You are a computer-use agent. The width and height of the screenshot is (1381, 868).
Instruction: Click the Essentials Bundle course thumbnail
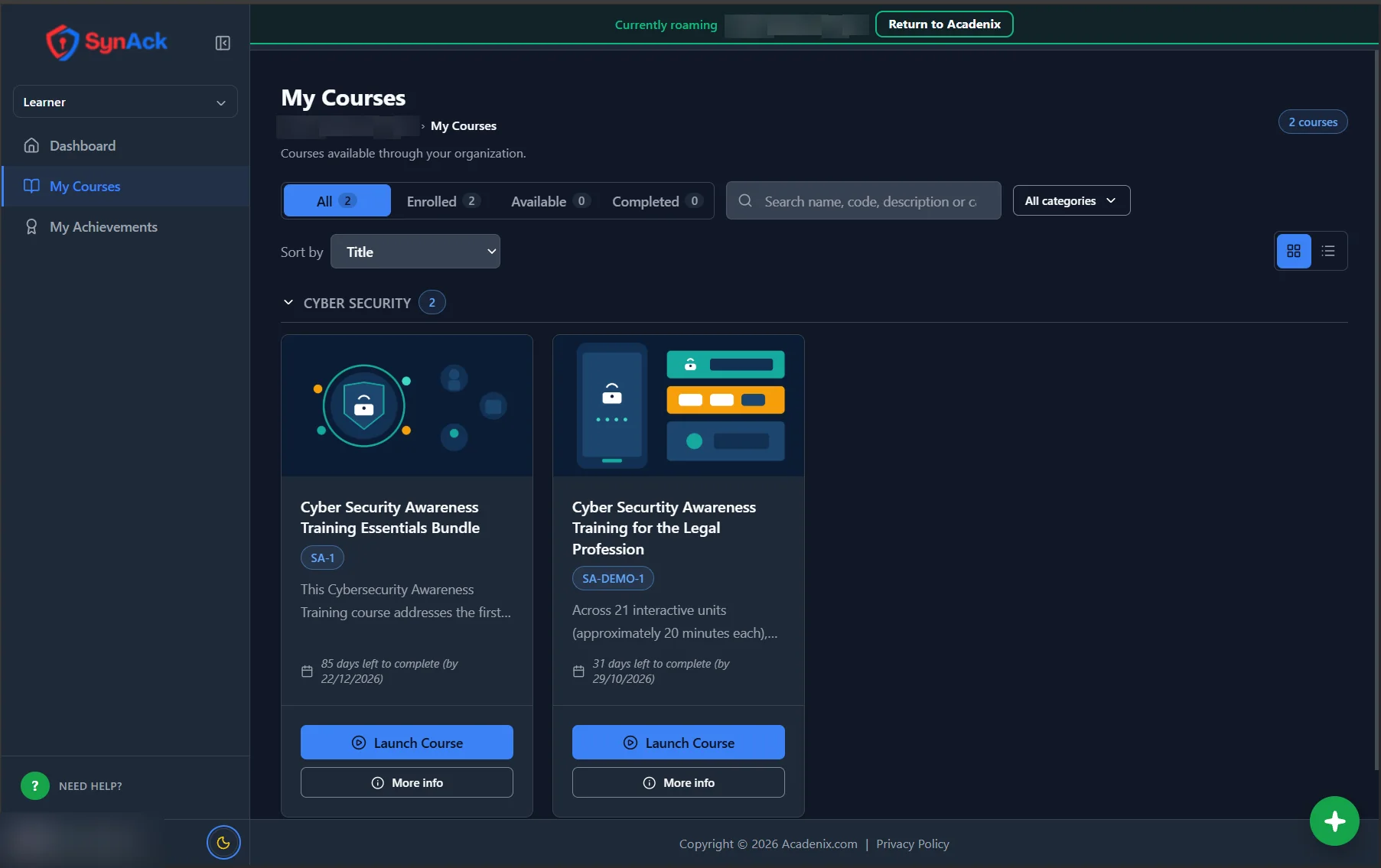click(407, 405)
